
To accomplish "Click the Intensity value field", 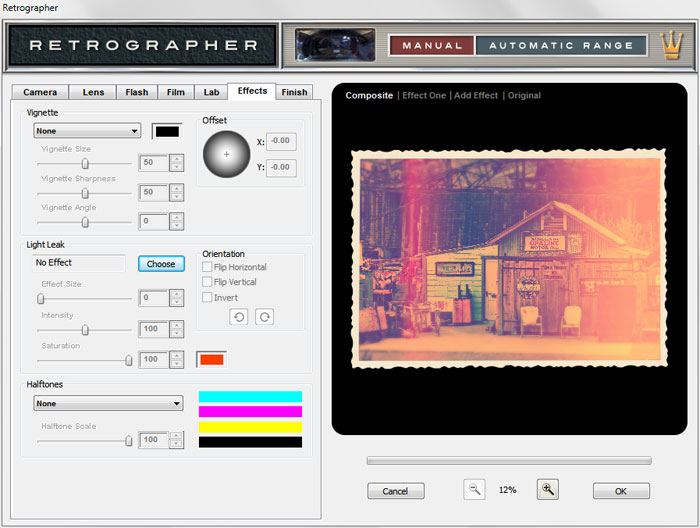I will click(x=154, y=329).
